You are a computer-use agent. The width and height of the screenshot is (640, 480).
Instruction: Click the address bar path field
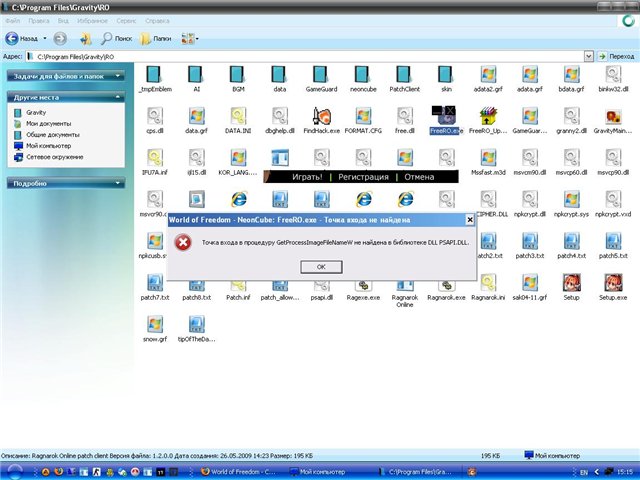(304, 56)
